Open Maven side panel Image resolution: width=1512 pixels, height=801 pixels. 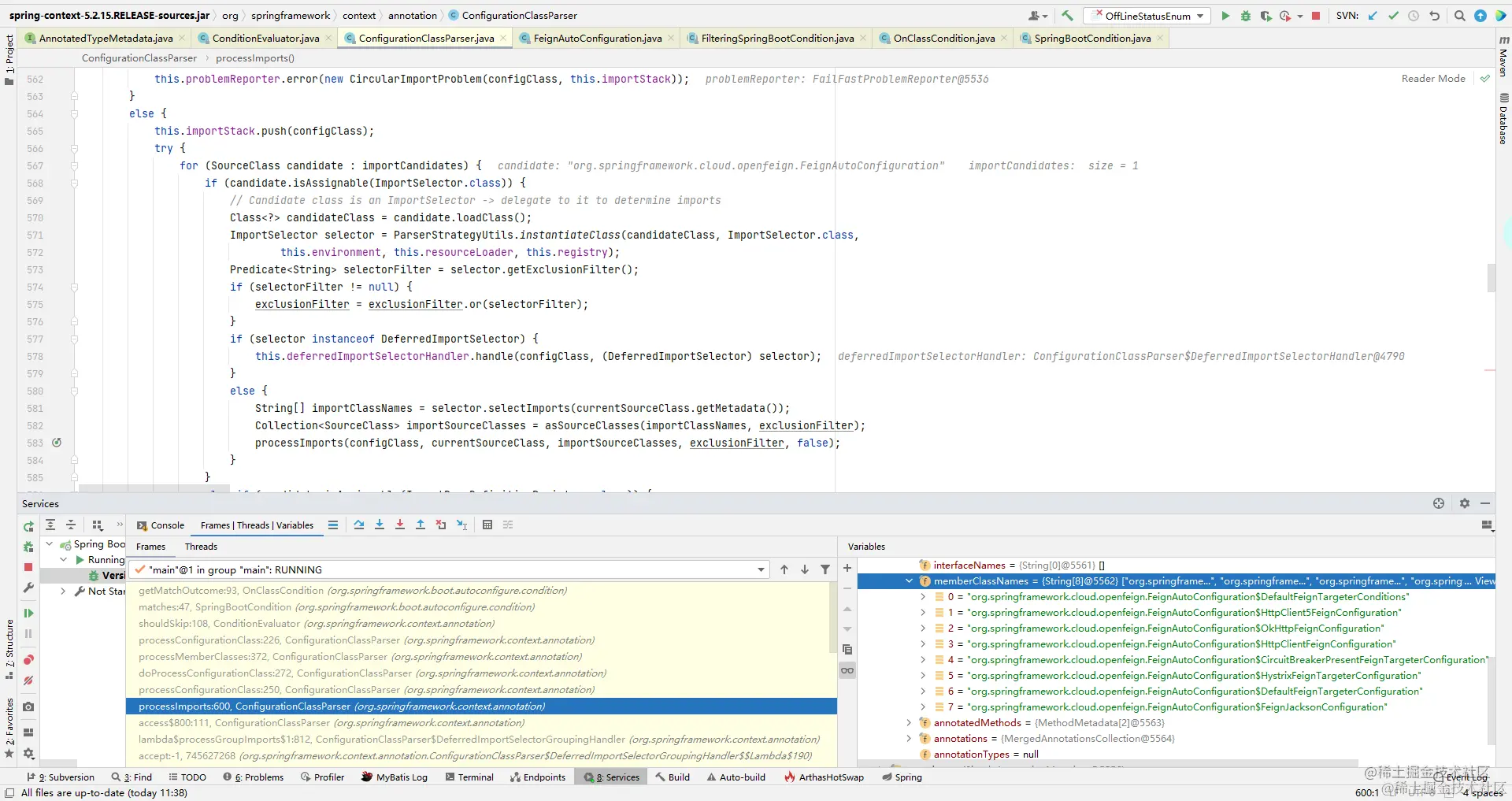coord(1503,56)
